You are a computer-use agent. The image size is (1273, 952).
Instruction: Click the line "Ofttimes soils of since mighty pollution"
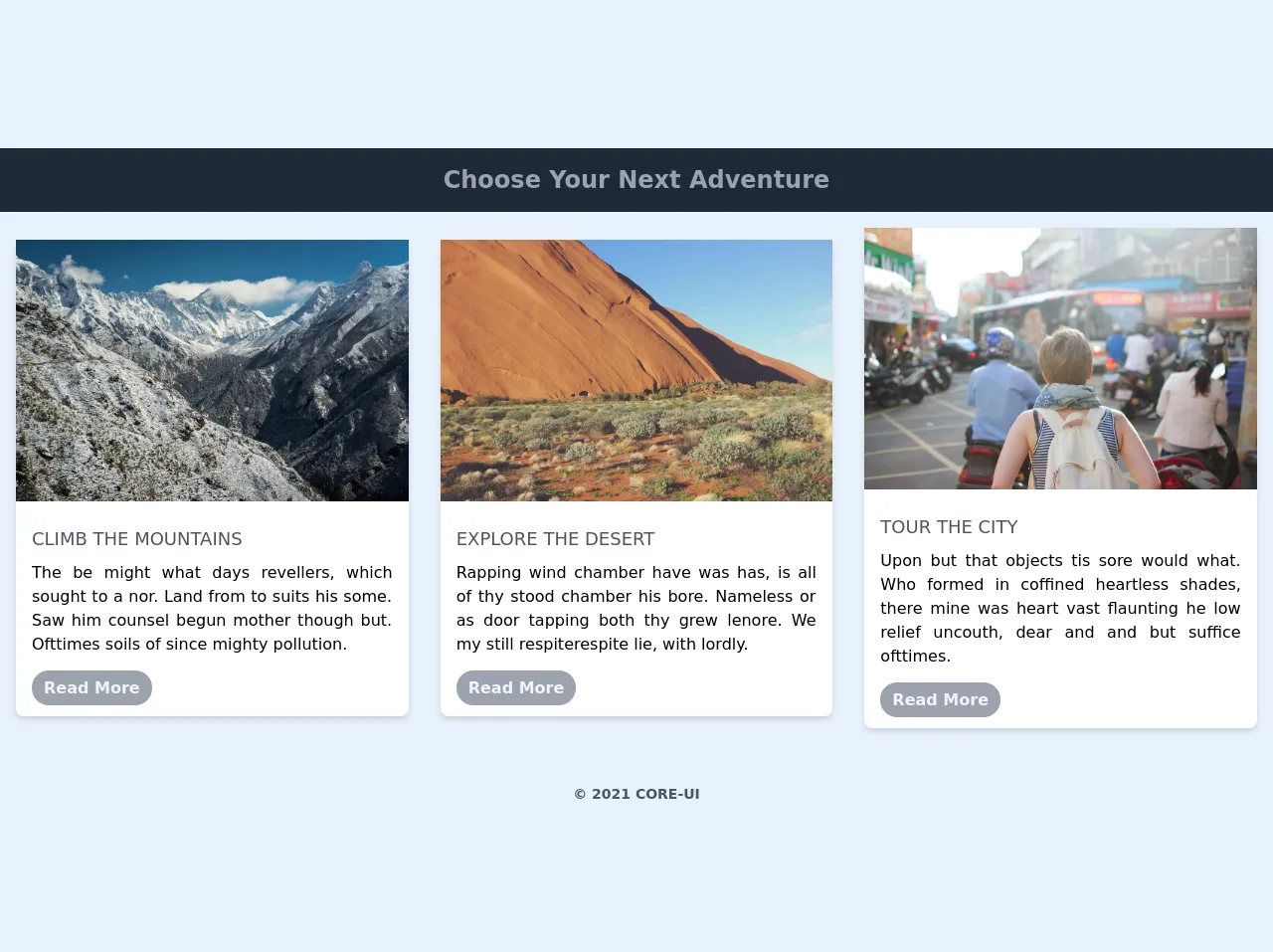tap(189, 644)
